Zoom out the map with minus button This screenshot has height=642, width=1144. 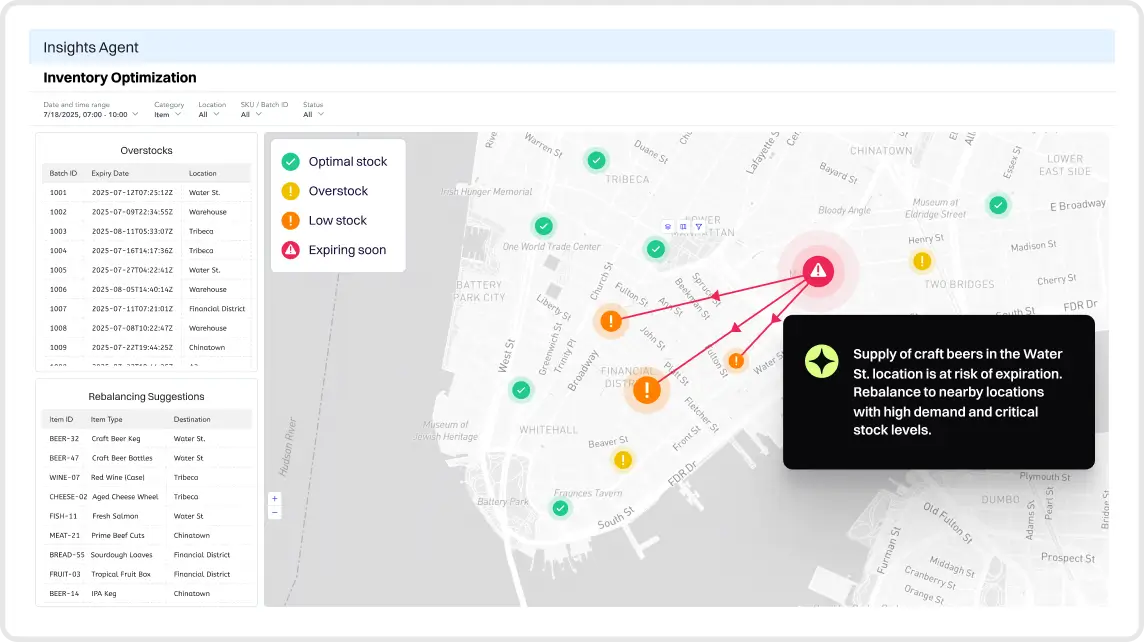[x=275, y=512]
